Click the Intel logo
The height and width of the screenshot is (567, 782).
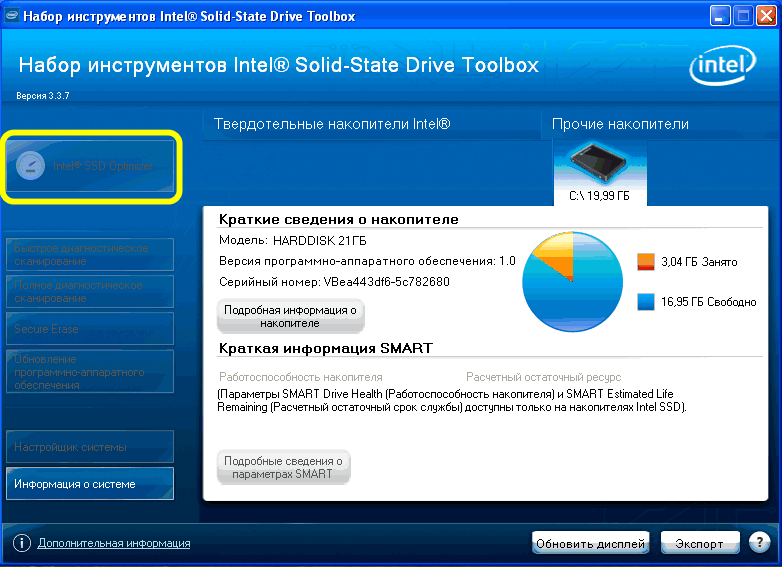(x=723, y=65)
